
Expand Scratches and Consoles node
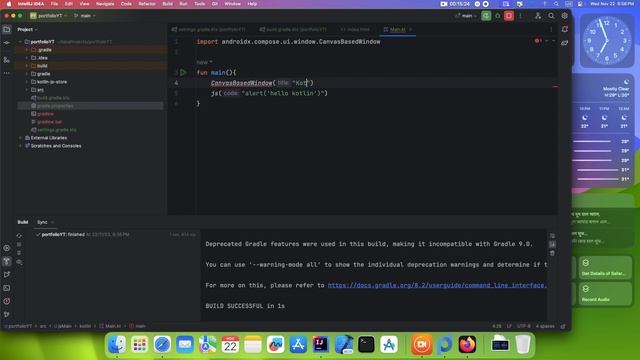[x=20, y=146]
